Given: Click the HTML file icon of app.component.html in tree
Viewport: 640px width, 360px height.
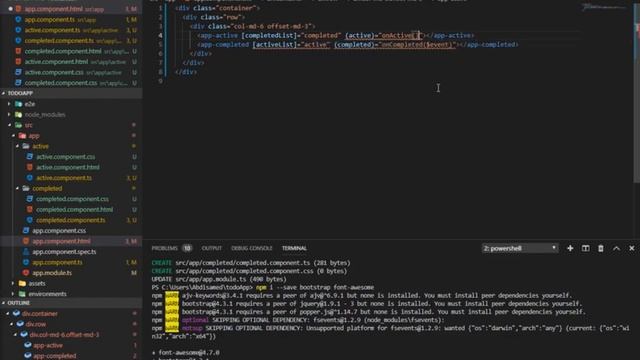Looking at the screenshot, I should click(x=26, y=241).
